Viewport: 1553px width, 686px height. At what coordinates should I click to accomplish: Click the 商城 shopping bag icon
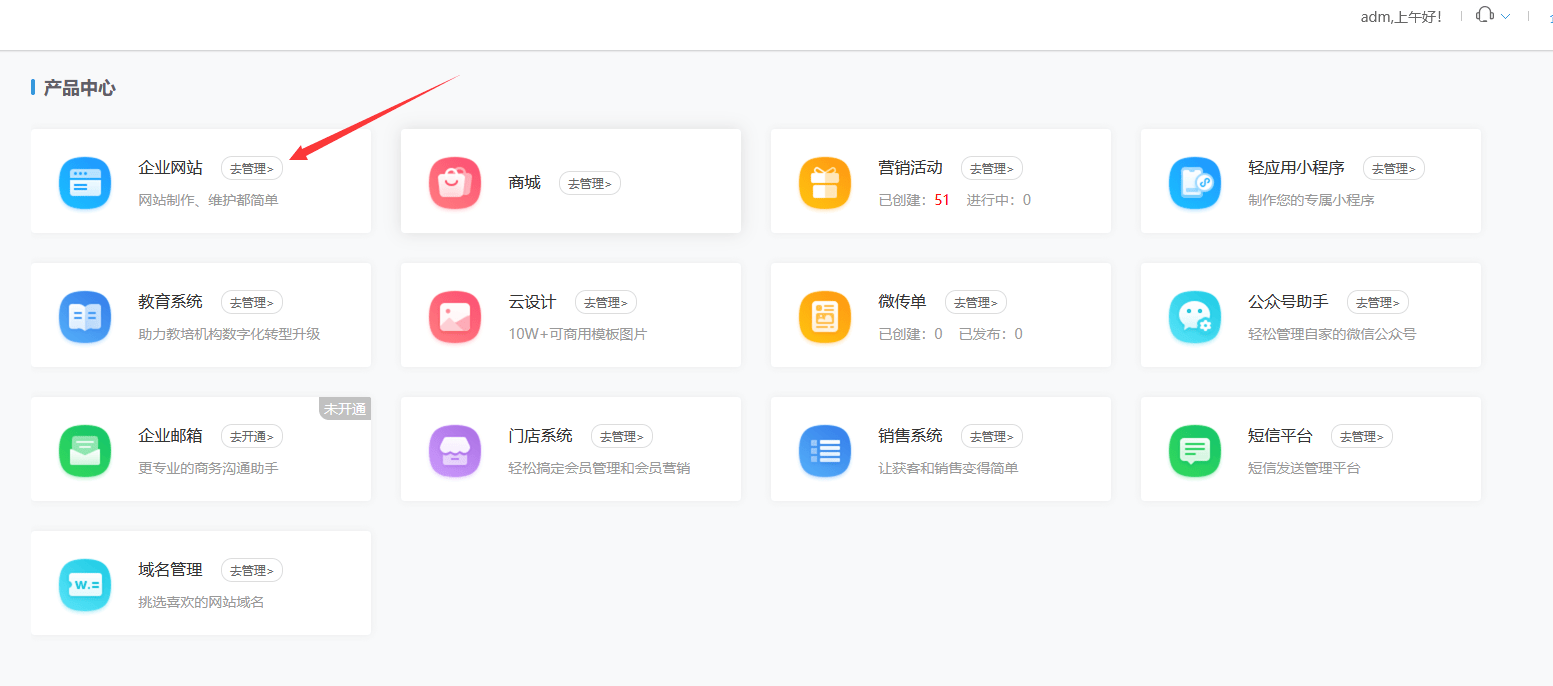(455, 182)
